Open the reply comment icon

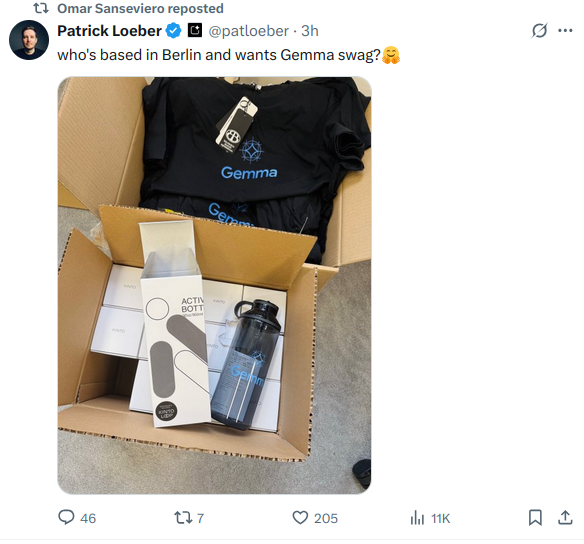click(66, 518)
